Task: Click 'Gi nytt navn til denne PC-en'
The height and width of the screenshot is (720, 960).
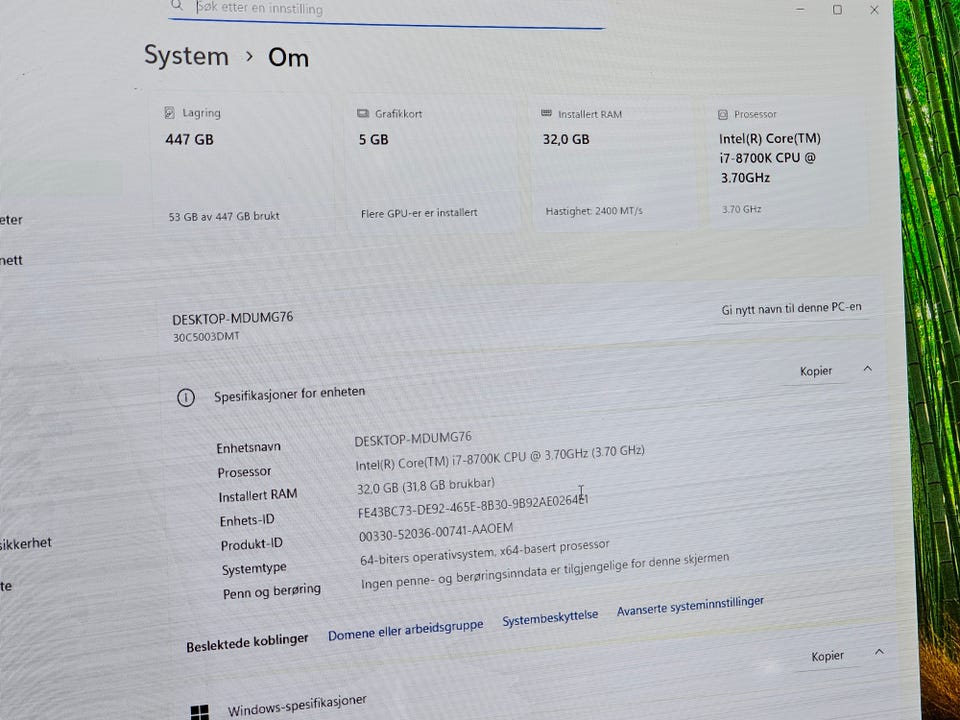Action: (791, 309)
